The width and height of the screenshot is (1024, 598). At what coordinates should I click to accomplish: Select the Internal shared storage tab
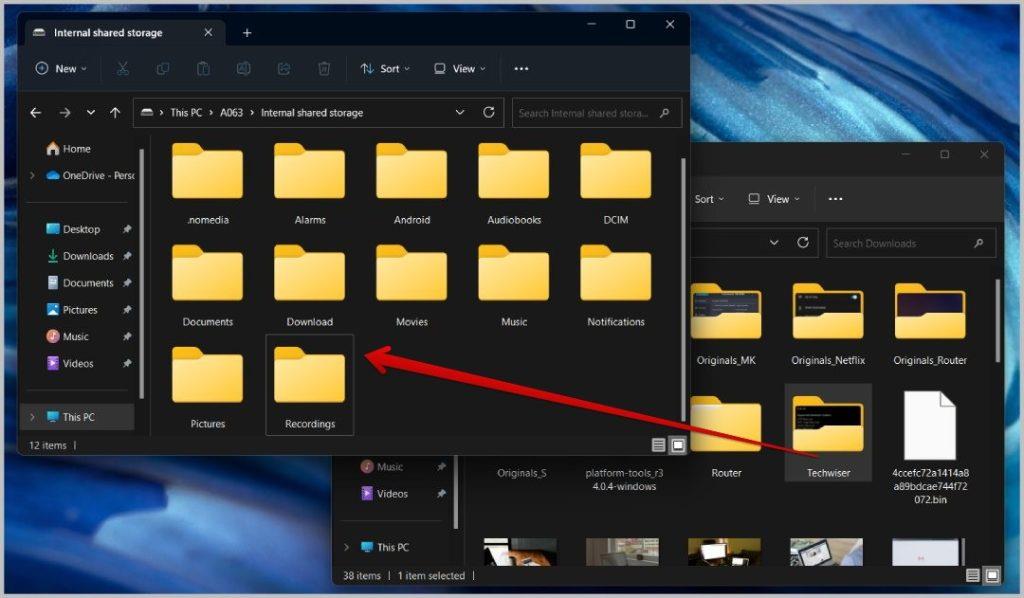click(124, 33)
